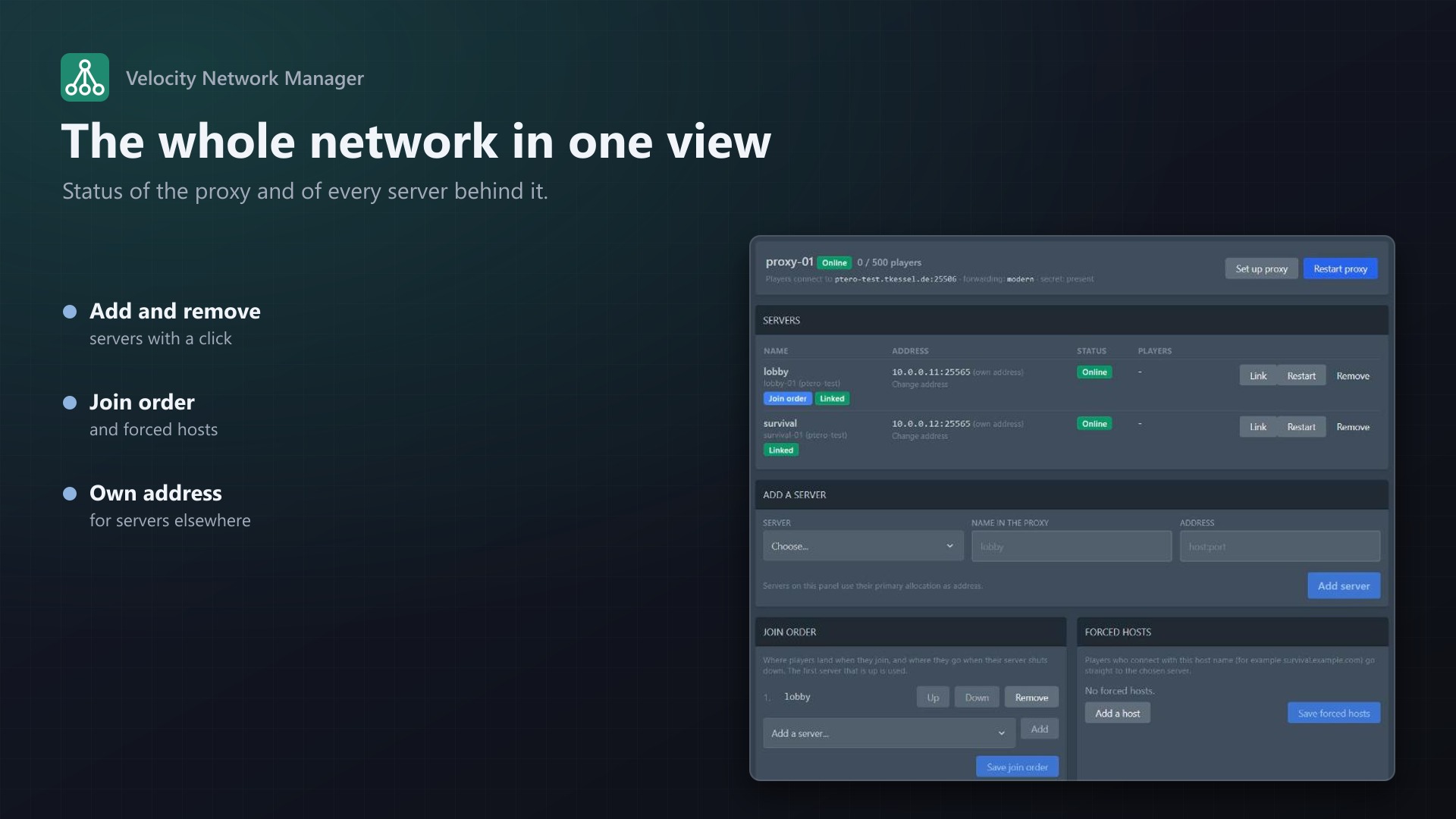Click the Linked badge under lobby
This screenshot has height=819, width=1456.
pyautogui.click(x=832, y=398)
